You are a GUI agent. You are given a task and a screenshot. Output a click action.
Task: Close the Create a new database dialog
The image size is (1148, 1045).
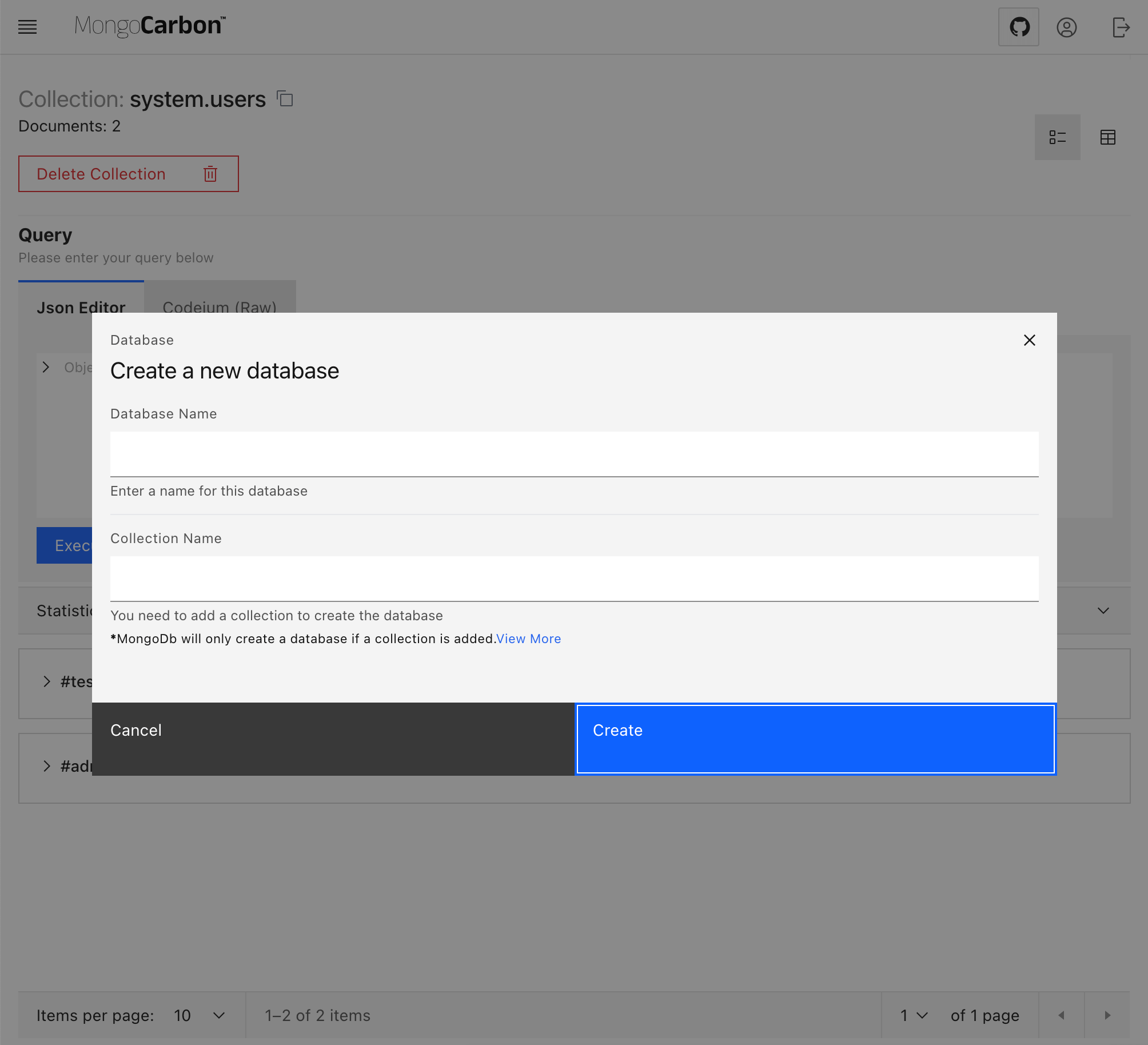coord(1029,340)
